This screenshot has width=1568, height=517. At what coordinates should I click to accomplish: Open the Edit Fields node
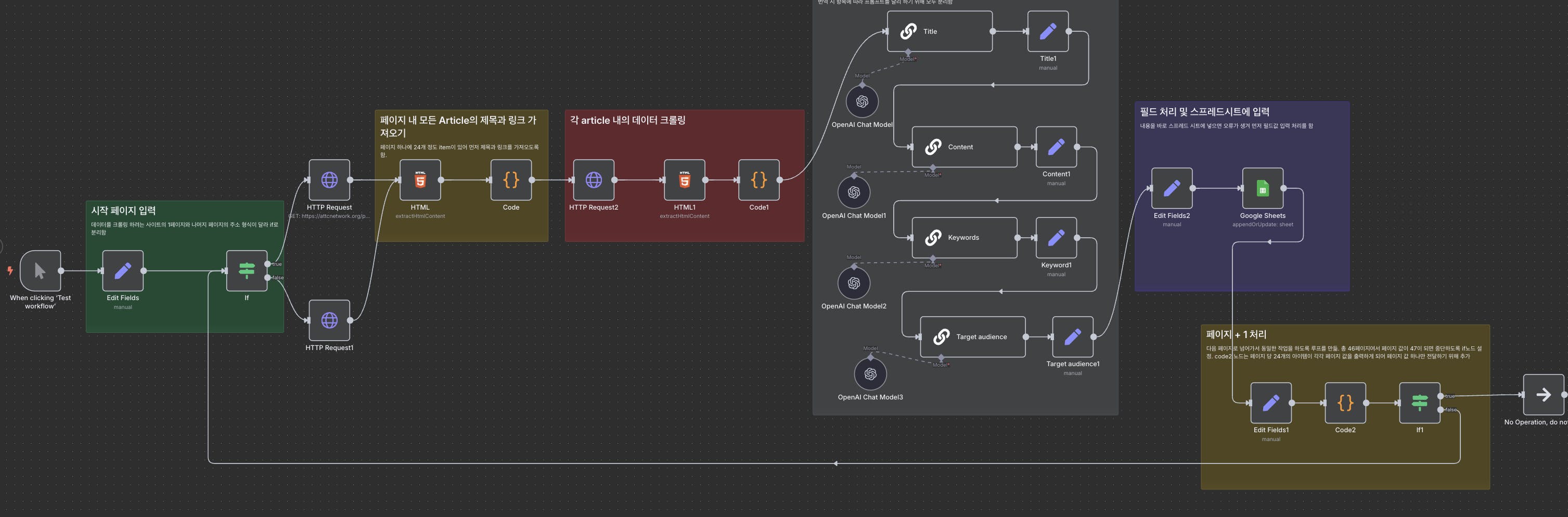123,270
